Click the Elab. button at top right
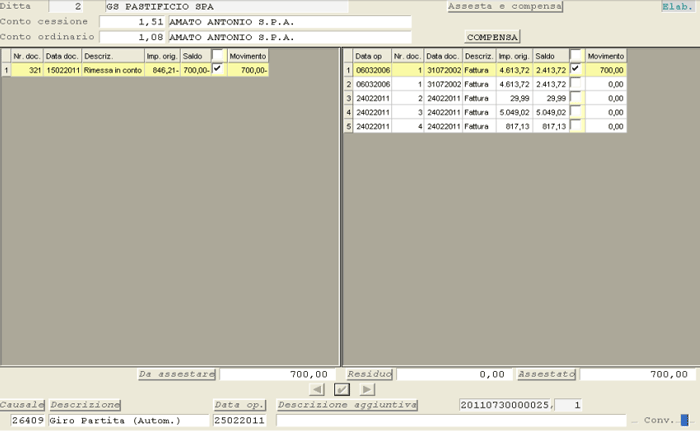700x431 pixels. pos(677,6)
